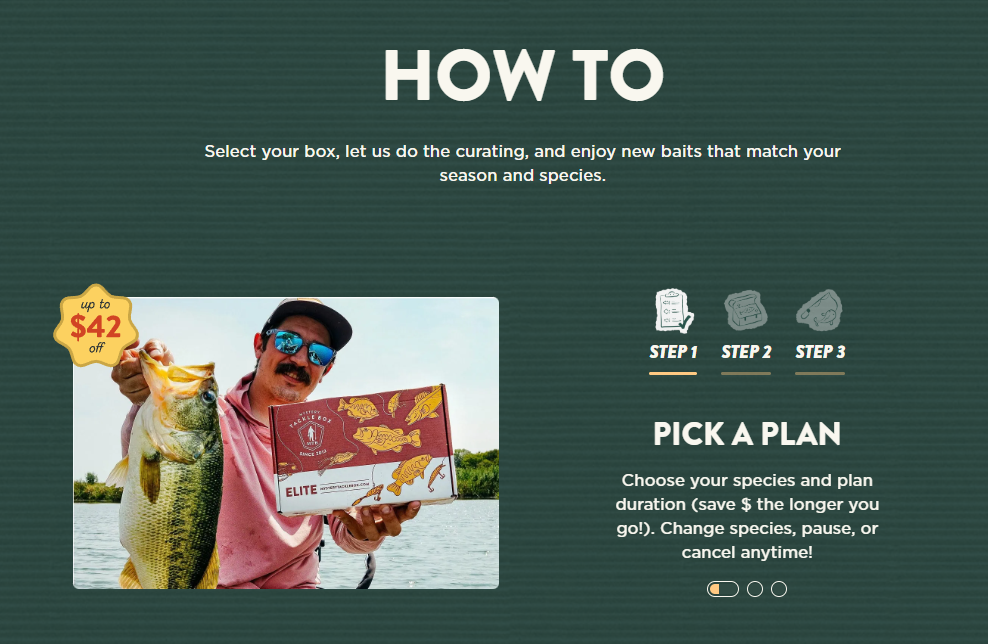
Task: Click the HOW TO heading
Action: (523, 76)
